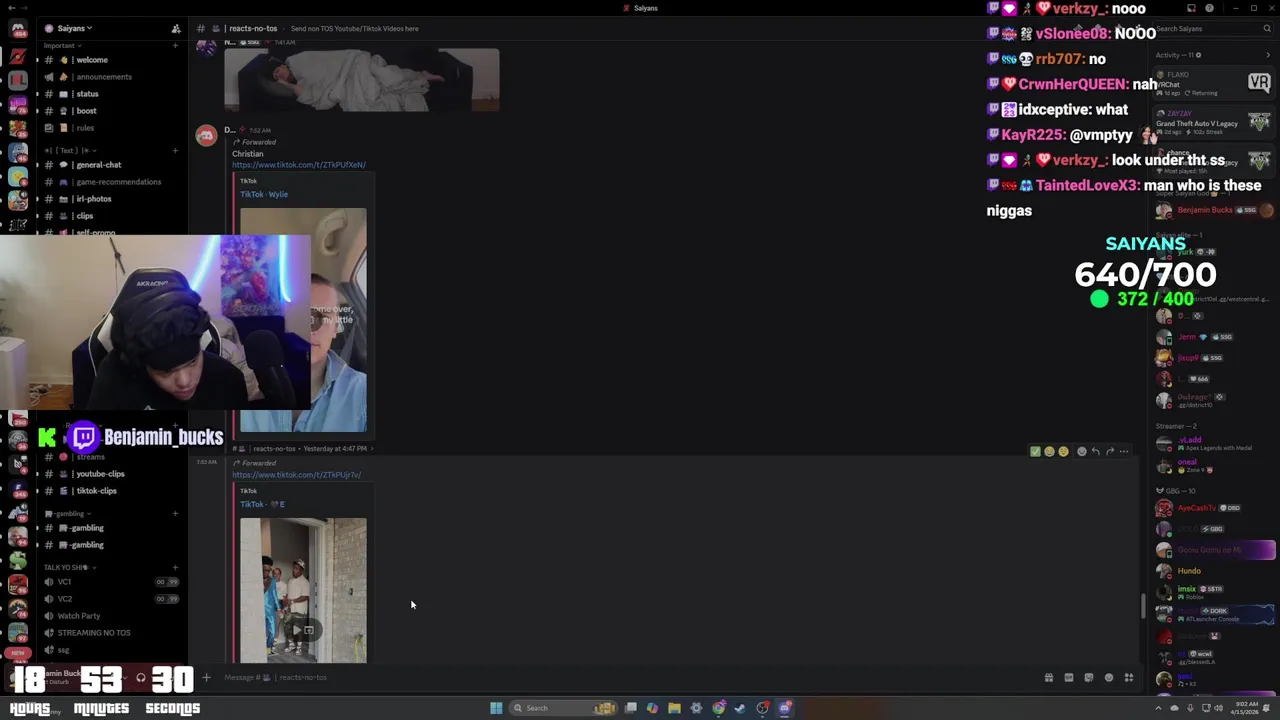Open the gift icon in message bar
The height and width of the screenshot is (720, 1280).
[1048, 678]
